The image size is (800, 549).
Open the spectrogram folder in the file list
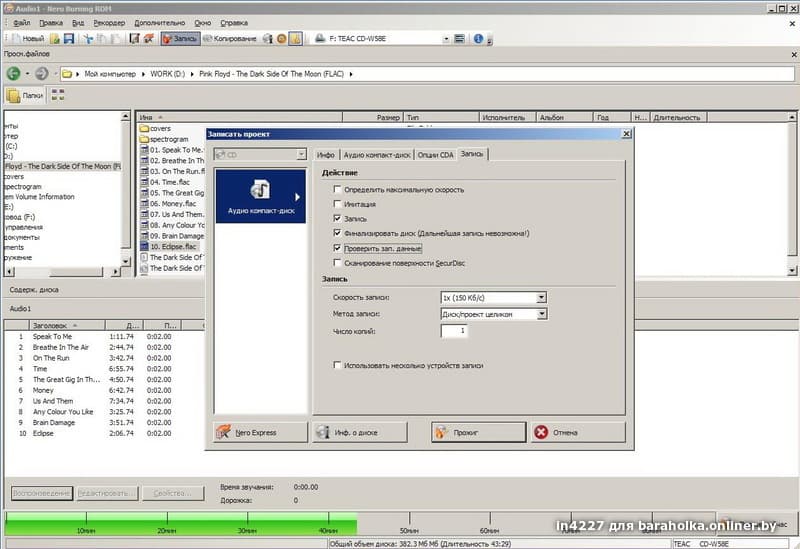click(164, 139)
